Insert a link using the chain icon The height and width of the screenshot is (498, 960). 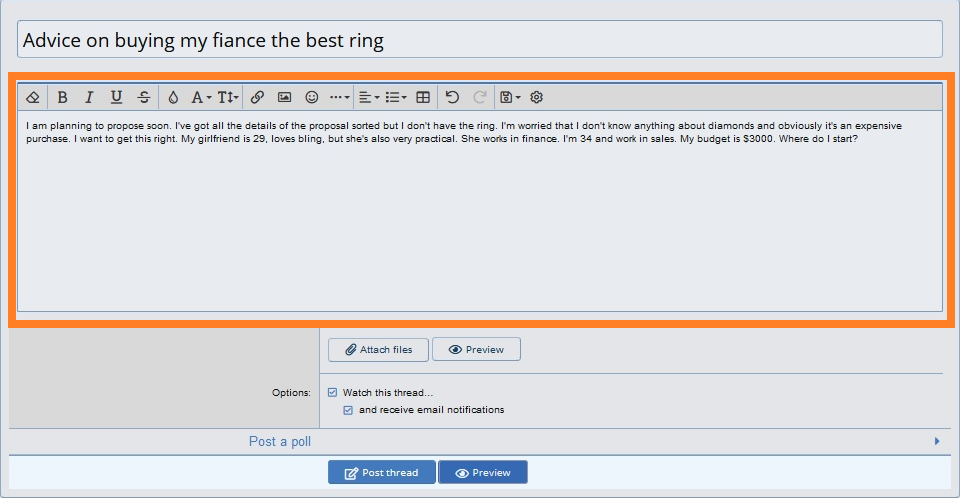click(257, 97)
